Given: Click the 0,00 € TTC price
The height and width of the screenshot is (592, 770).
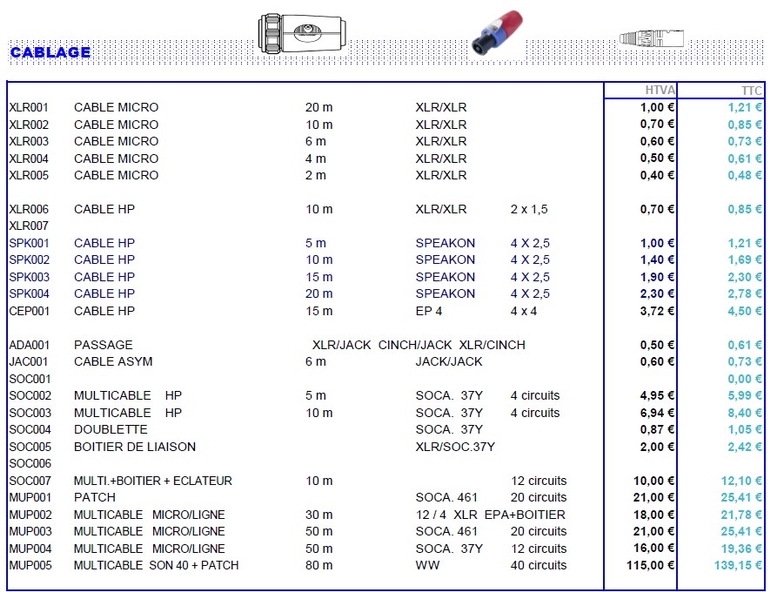Looking at the screenshot, I should click(745, 379).
